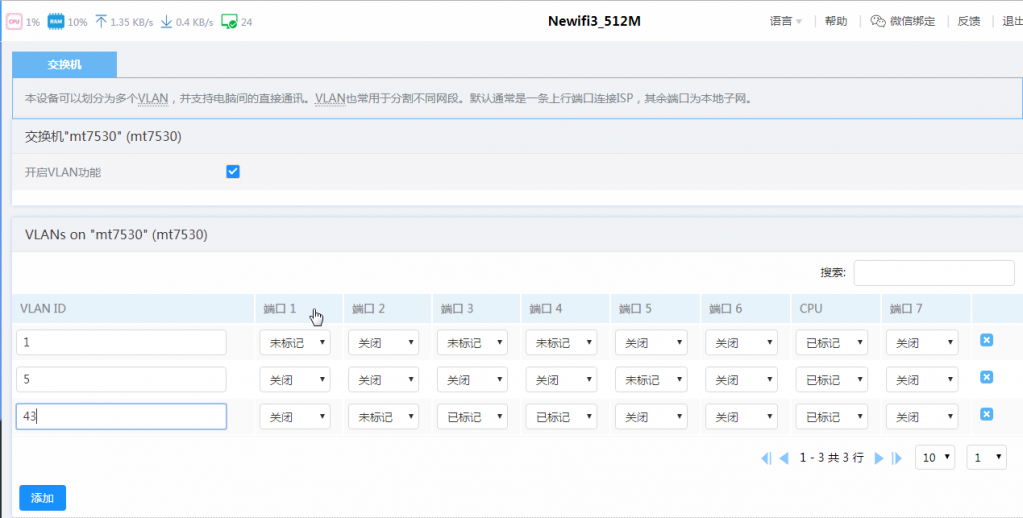Click the 微信绑定 link
The width and height of the screenshot is (1023, 518).
pos(912,22)
